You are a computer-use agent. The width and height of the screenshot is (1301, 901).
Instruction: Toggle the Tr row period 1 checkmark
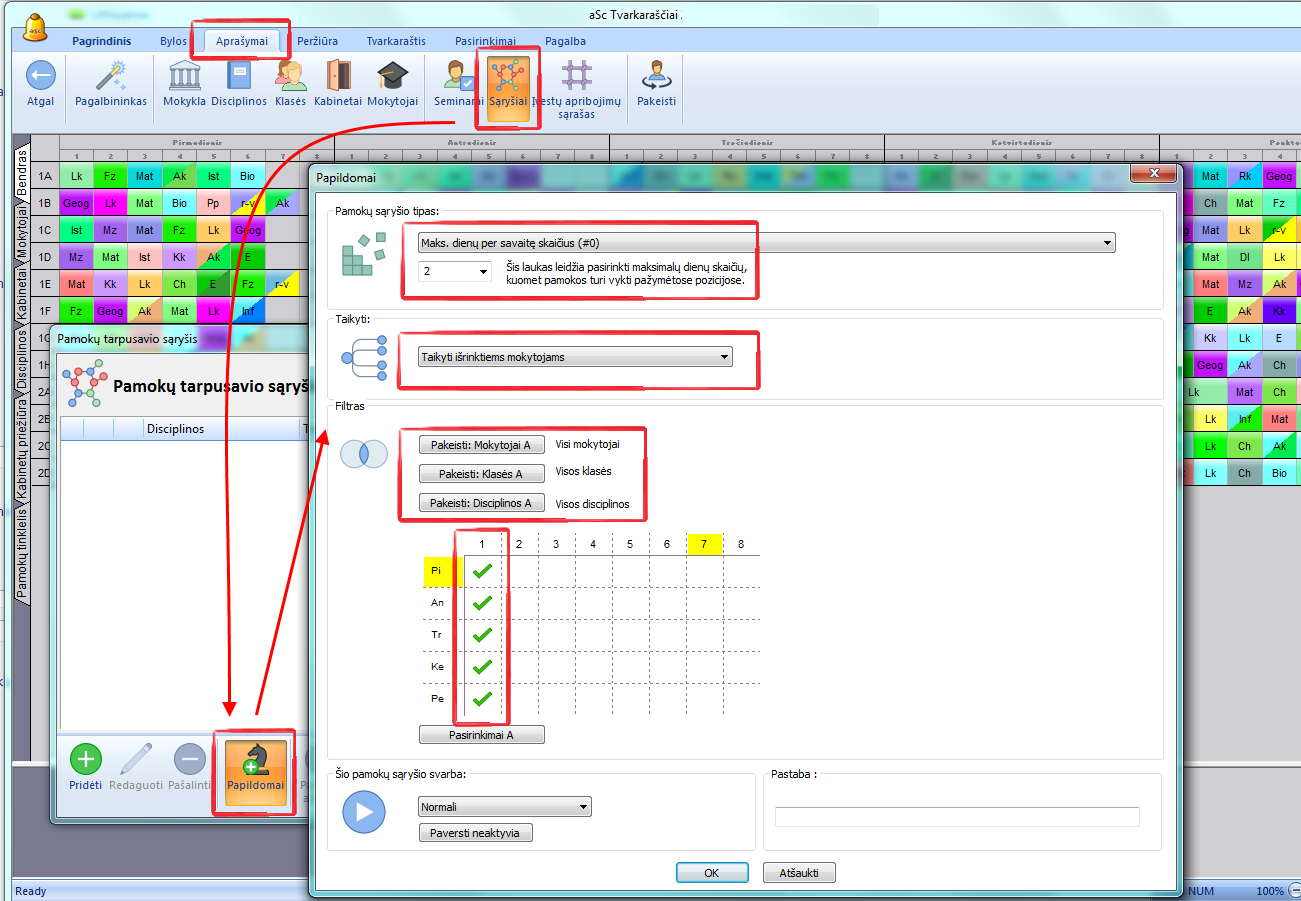482,635
